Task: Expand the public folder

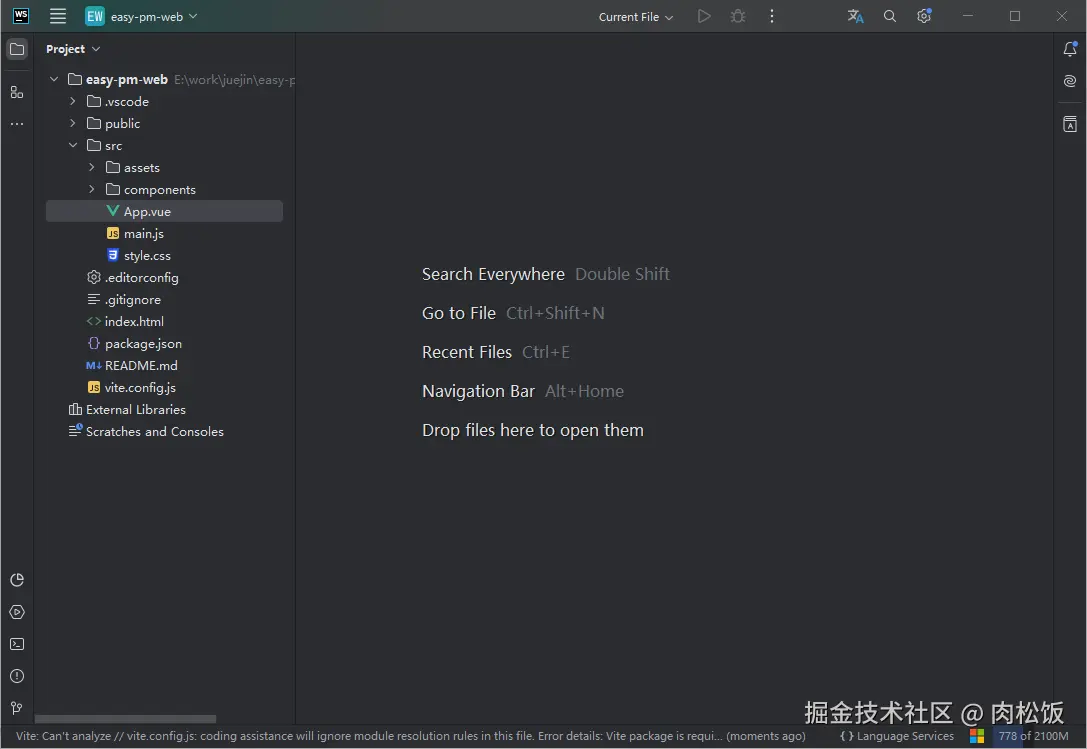Action: click(73, 123)
